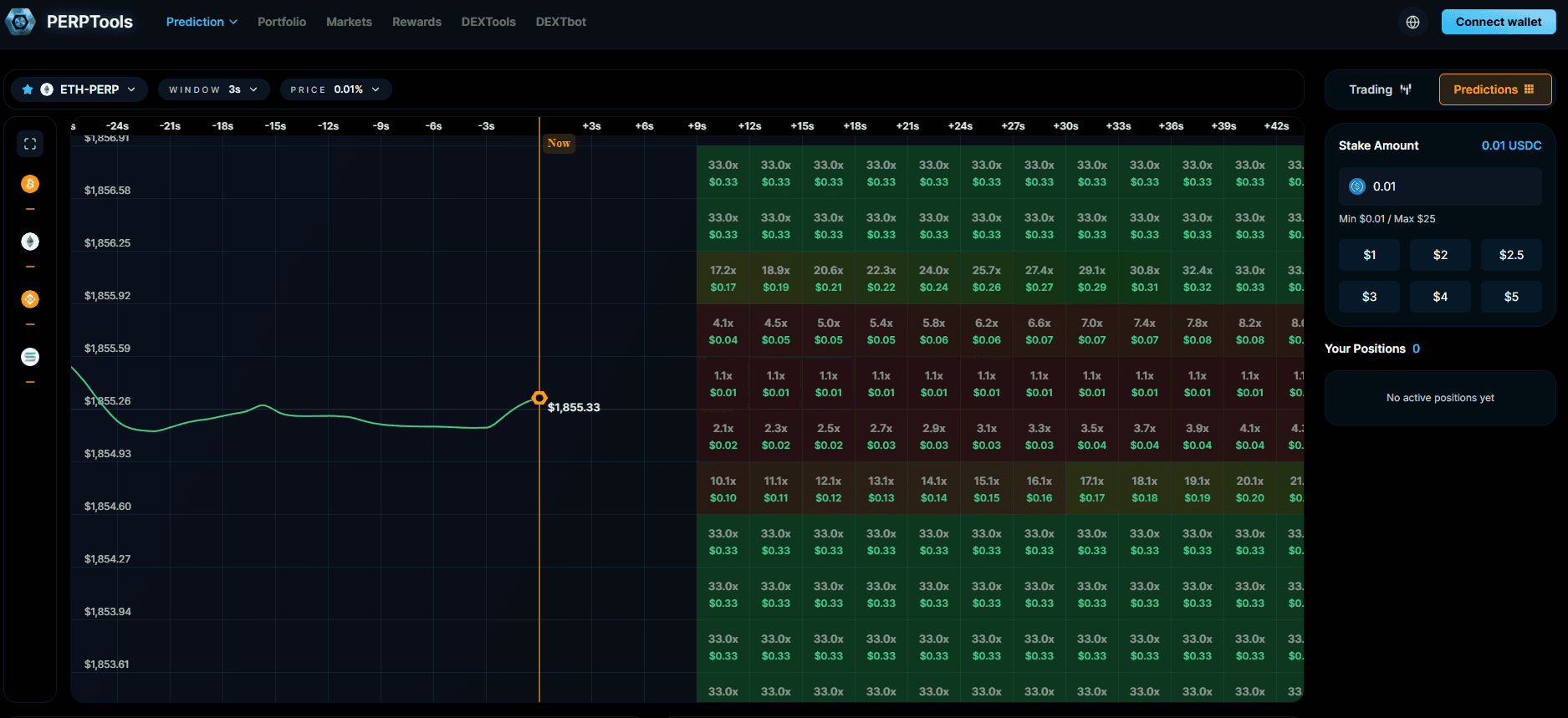Select the Solana icon in sidebar

coord(30,357)
